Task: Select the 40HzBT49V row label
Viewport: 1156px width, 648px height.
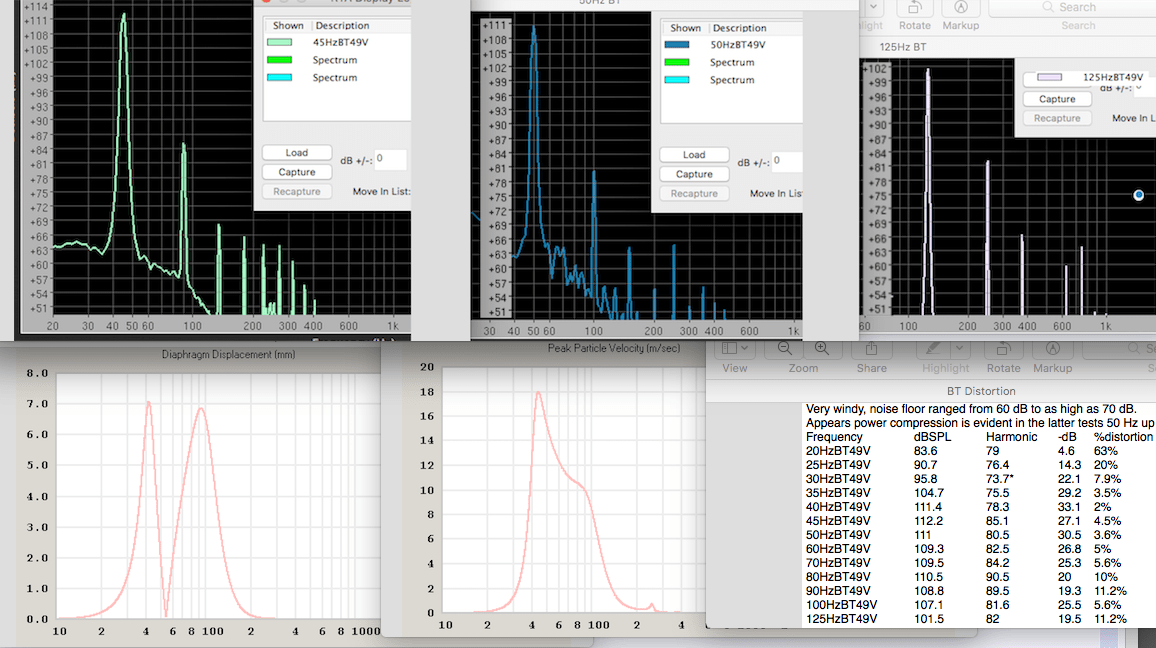Action: 838,507
